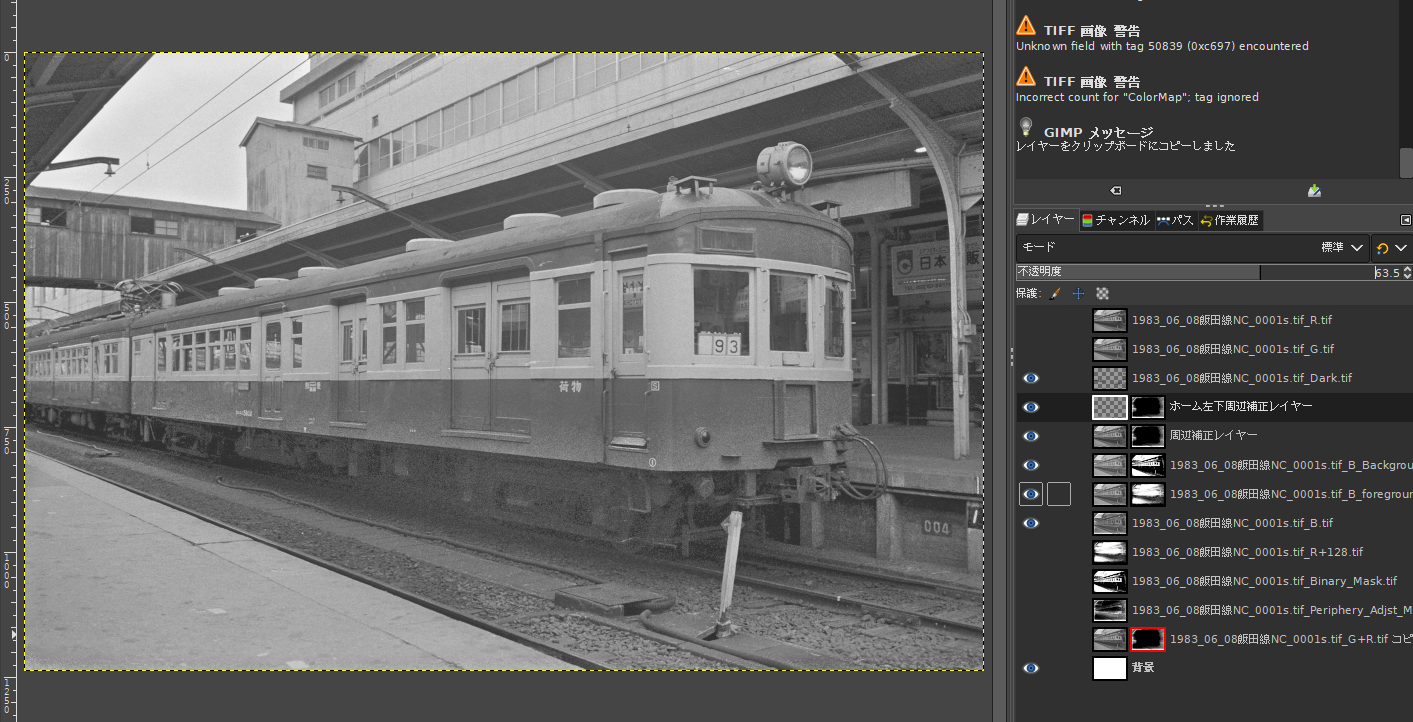Screen dimensions: 1413x722
Task: Select the 周辺補正レイヤー layer mask thumbnail
Action: [x=1148, y=436]
